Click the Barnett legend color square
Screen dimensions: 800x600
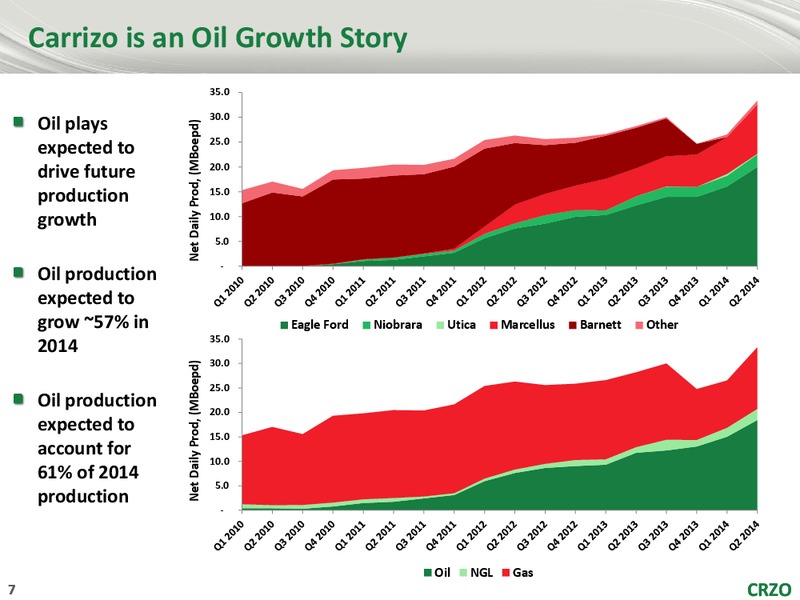(573, 326)
